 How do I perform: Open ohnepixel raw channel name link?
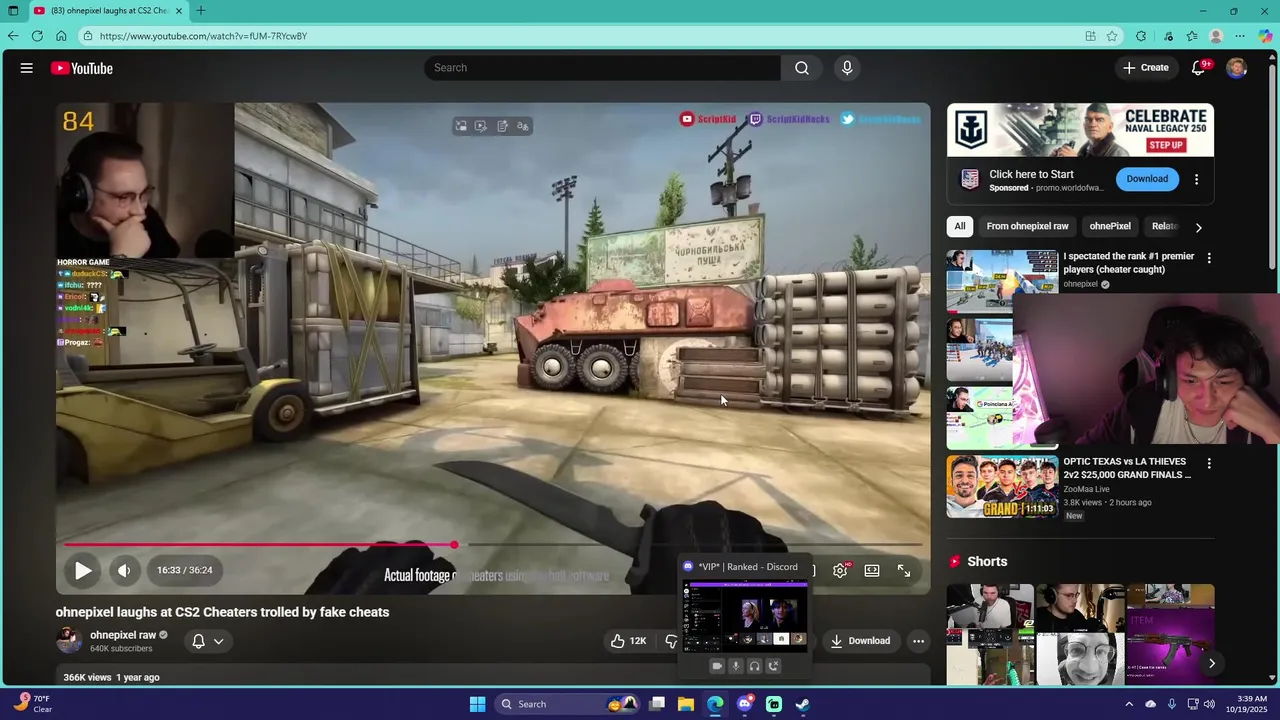(x=122, y=635)
